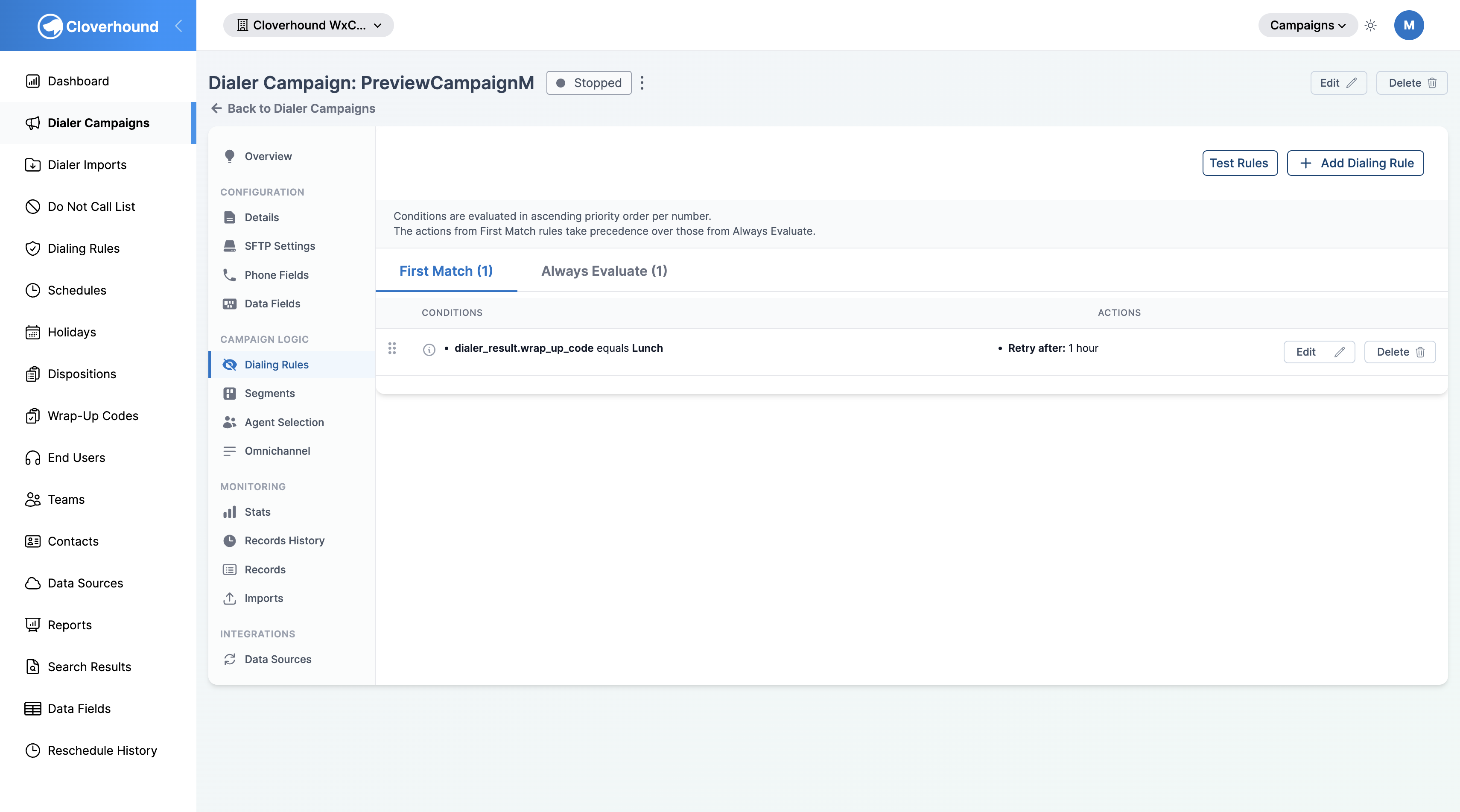Open campaign Overview section
This screenshot has height=812, width=1460.
291,156
